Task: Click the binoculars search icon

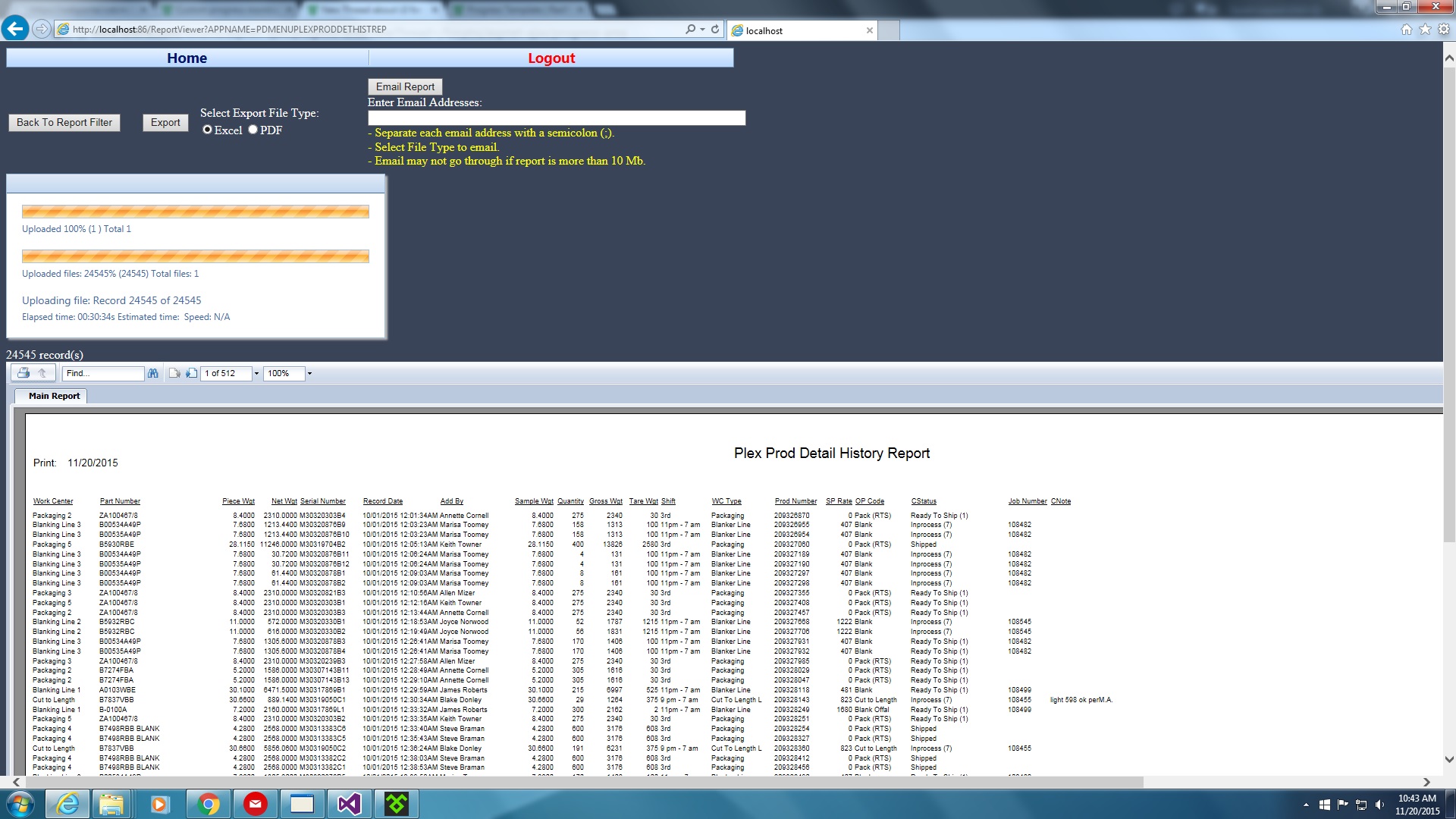Action: click(153, 373)
